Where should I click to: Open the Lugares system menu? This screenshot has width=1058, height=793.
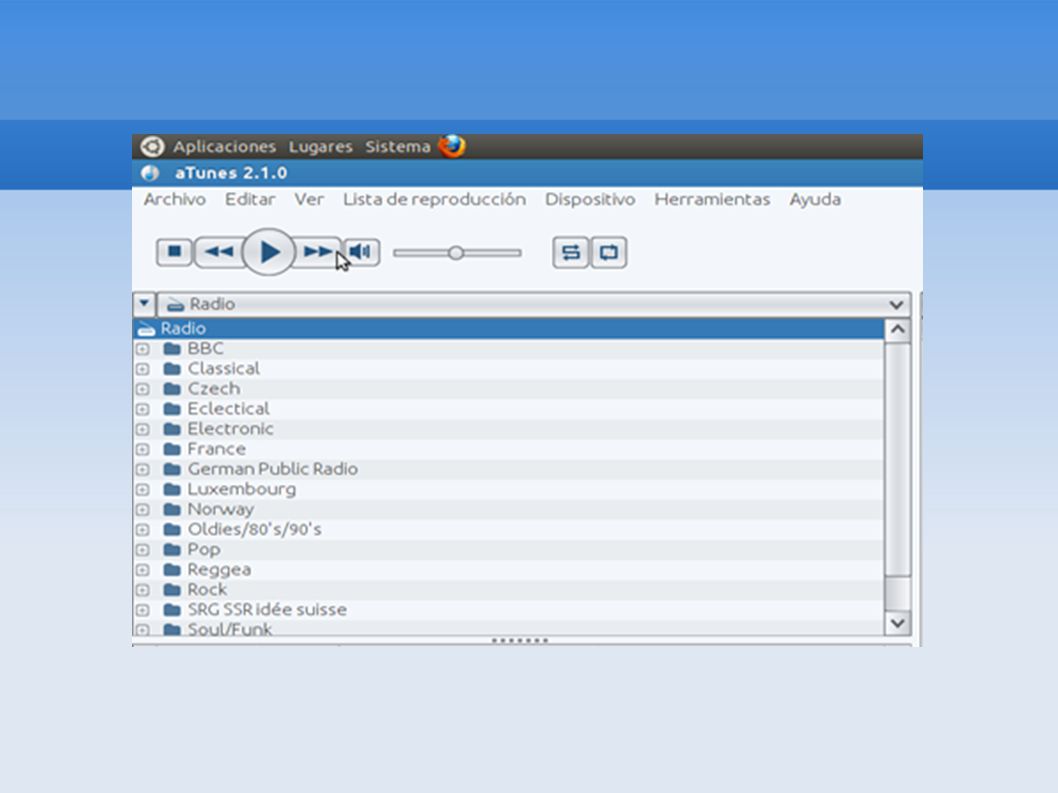click(321, 146)
